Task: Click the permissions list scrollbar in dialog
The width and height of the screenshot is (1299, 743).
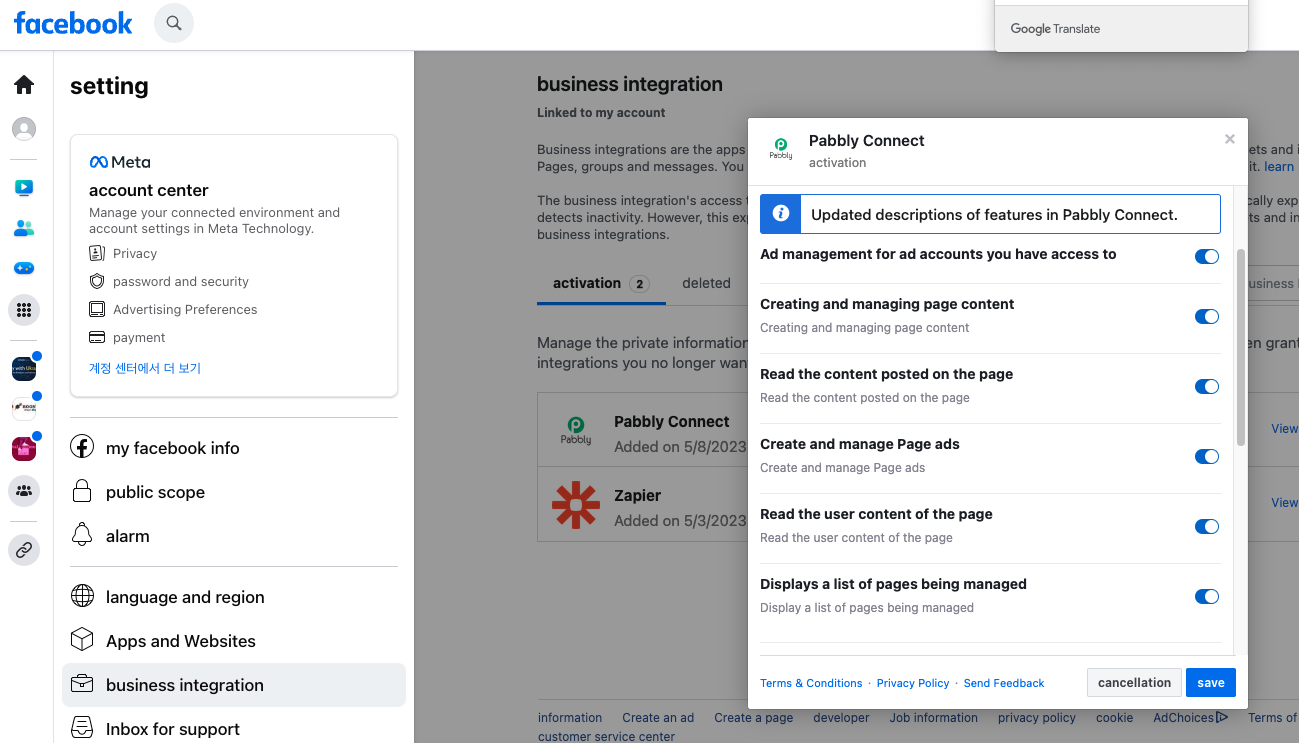Action: coord(1241,347)
